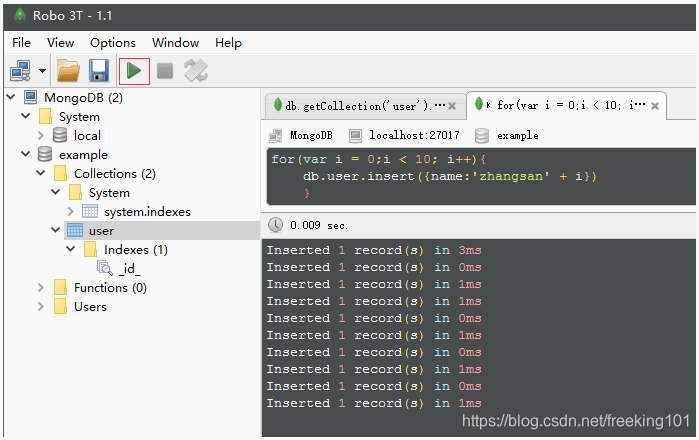Viewport: 699px width, 440px height.
Task: Click the localhost:27017 host icon
Action: [x=355, y=135]
